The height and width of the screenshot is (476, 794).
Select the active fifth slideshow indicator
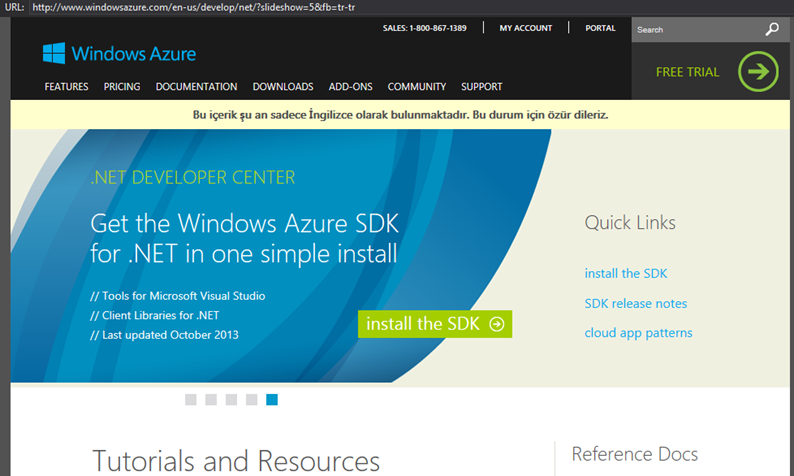[x=272, y=400]
